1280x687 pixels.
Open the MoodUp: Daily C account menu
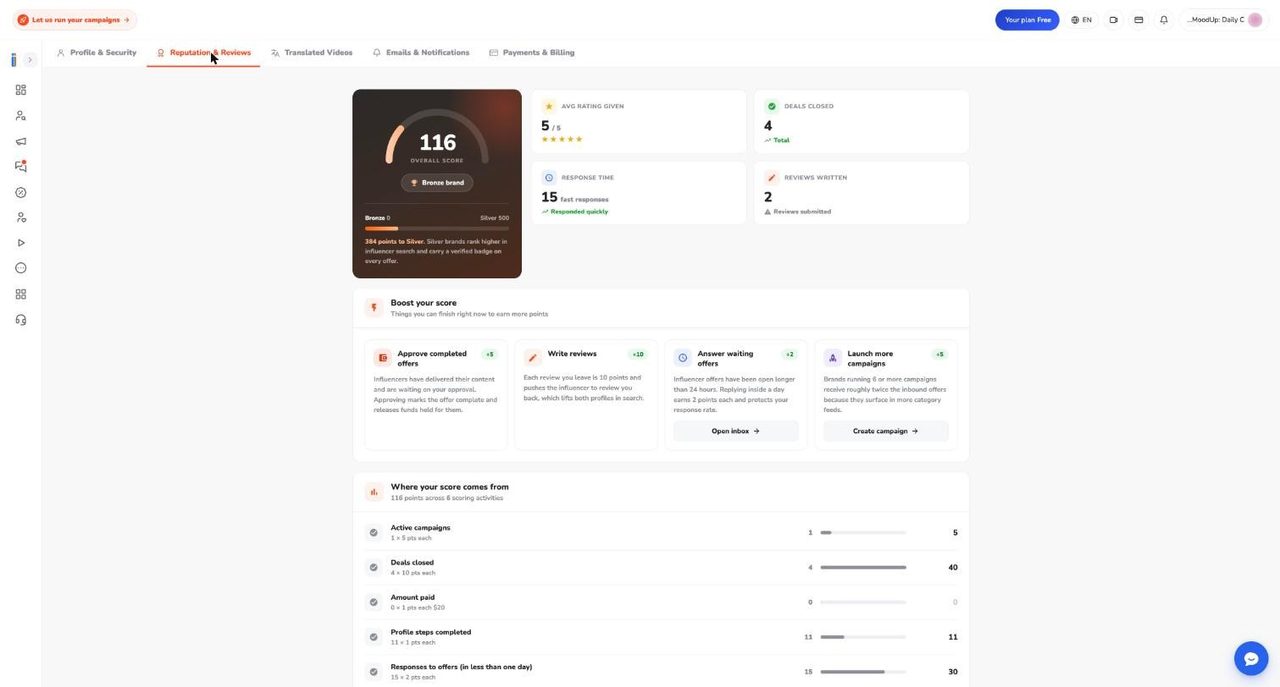pyautogui.click(x=1225, y=20)
